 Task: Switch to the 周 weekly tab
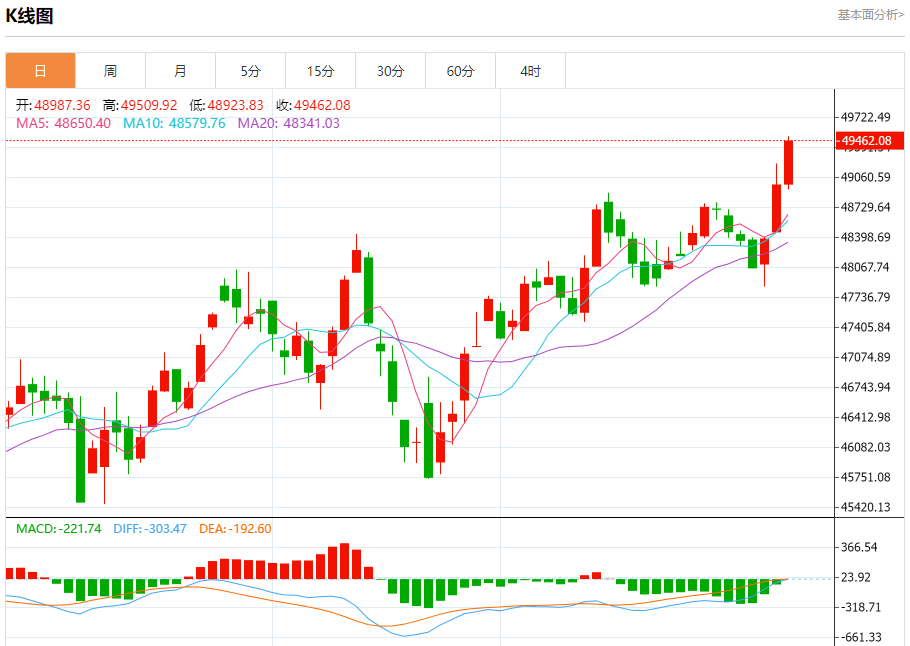[110, 71]
